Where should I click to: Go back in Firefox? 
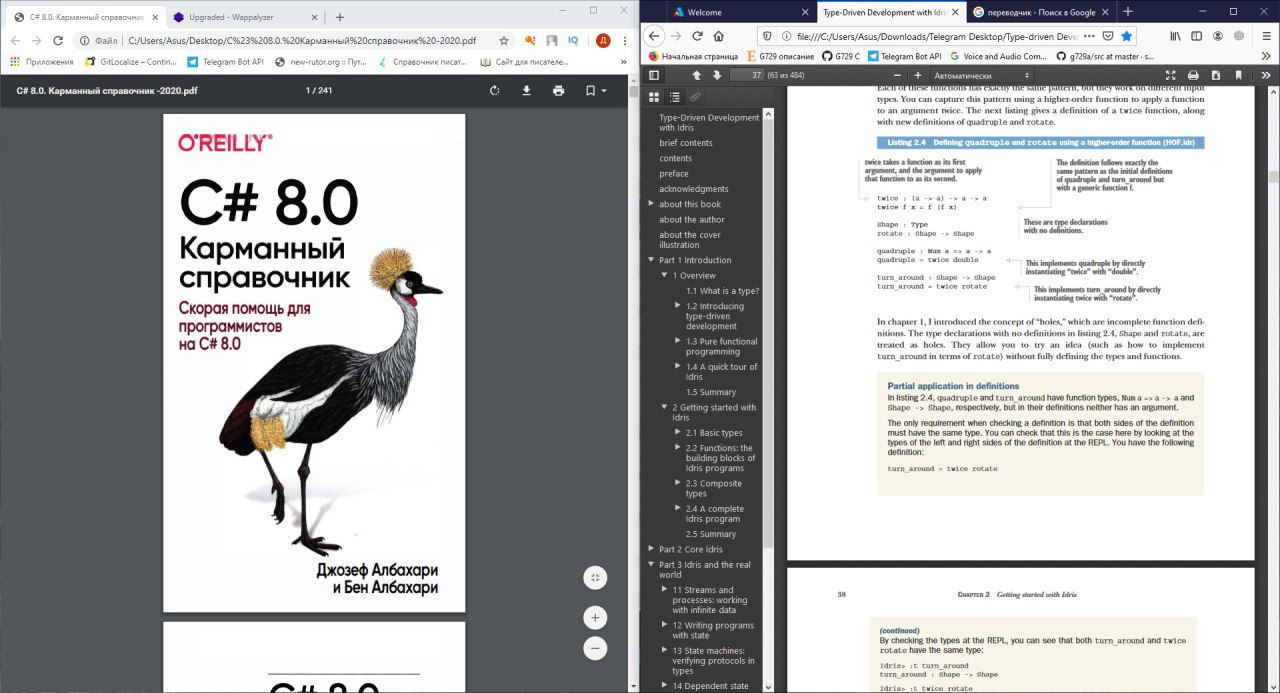click(654, 36)
